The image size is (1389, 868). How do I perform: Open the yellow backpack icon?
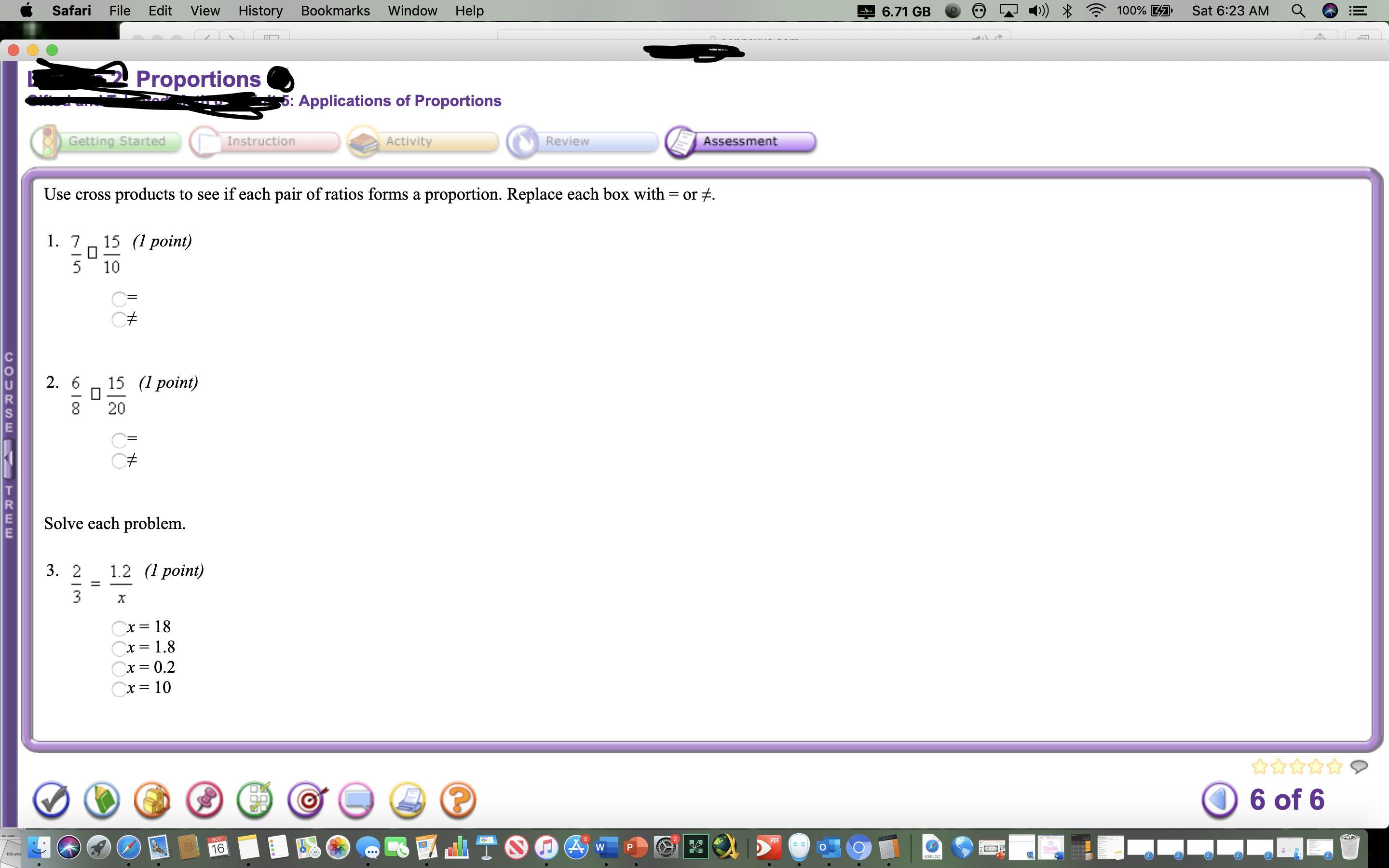[153, 799]
